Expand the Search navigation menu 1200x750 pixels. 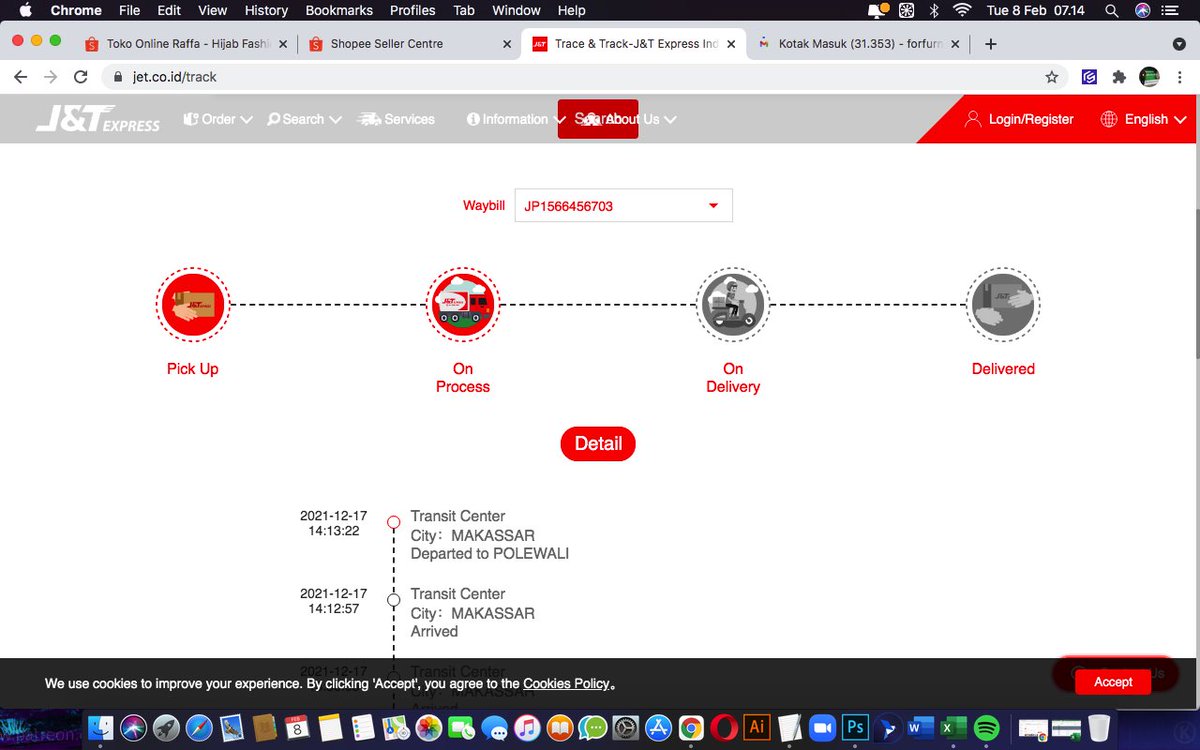click(x=304, y=119)
